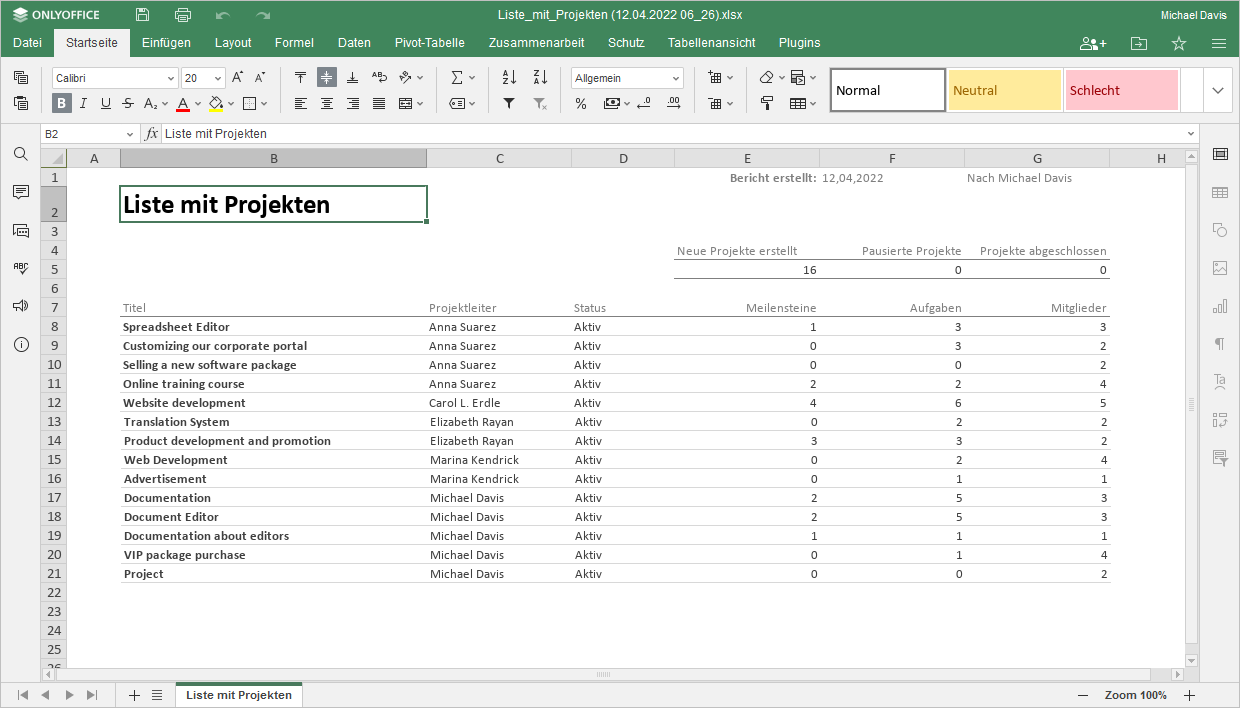Open spell checking in left sidebar
Viewport: 1240px width, 708px height.
point(21,268)
